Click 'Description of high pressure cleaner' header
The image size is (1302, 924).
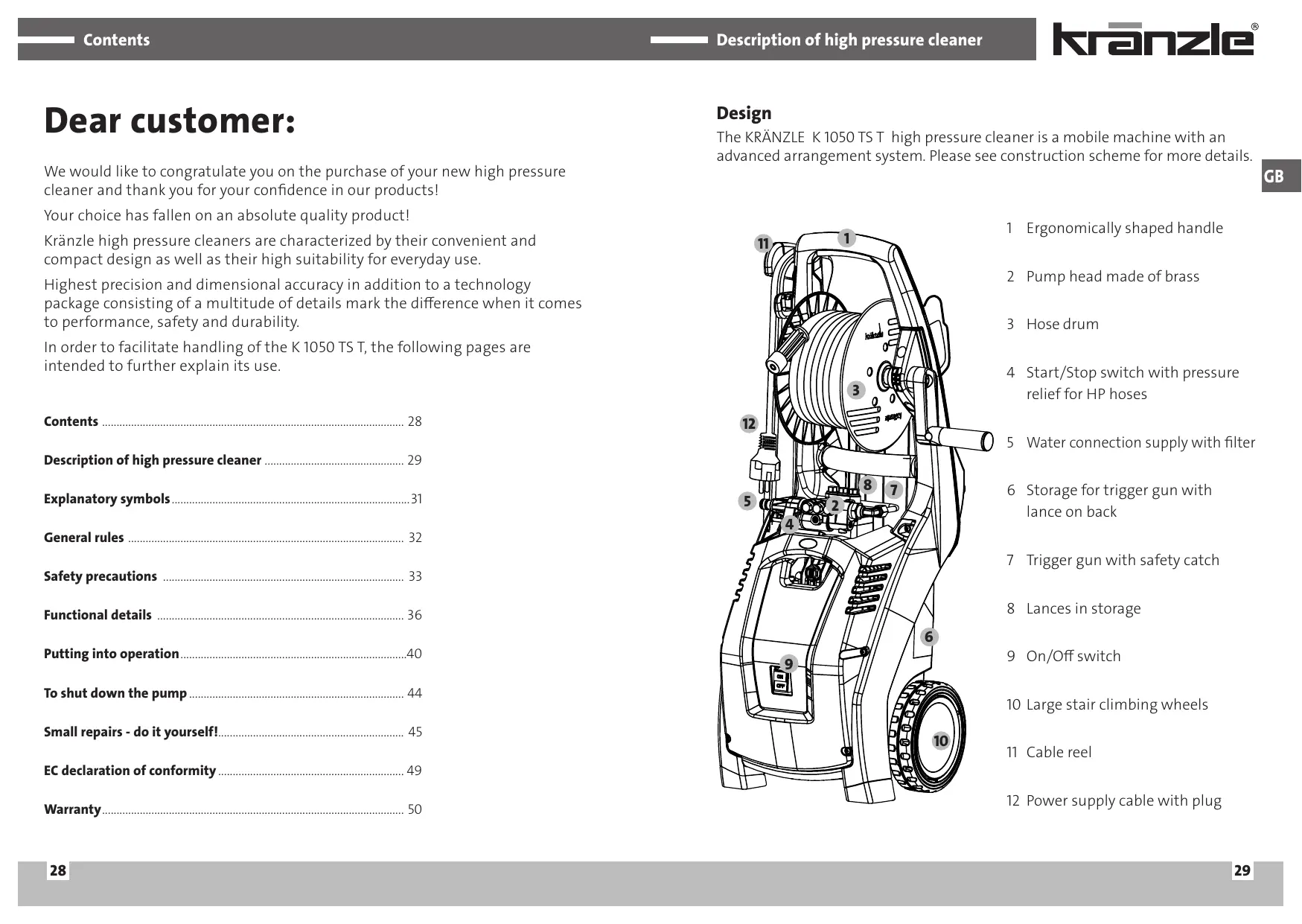(849, 40)
